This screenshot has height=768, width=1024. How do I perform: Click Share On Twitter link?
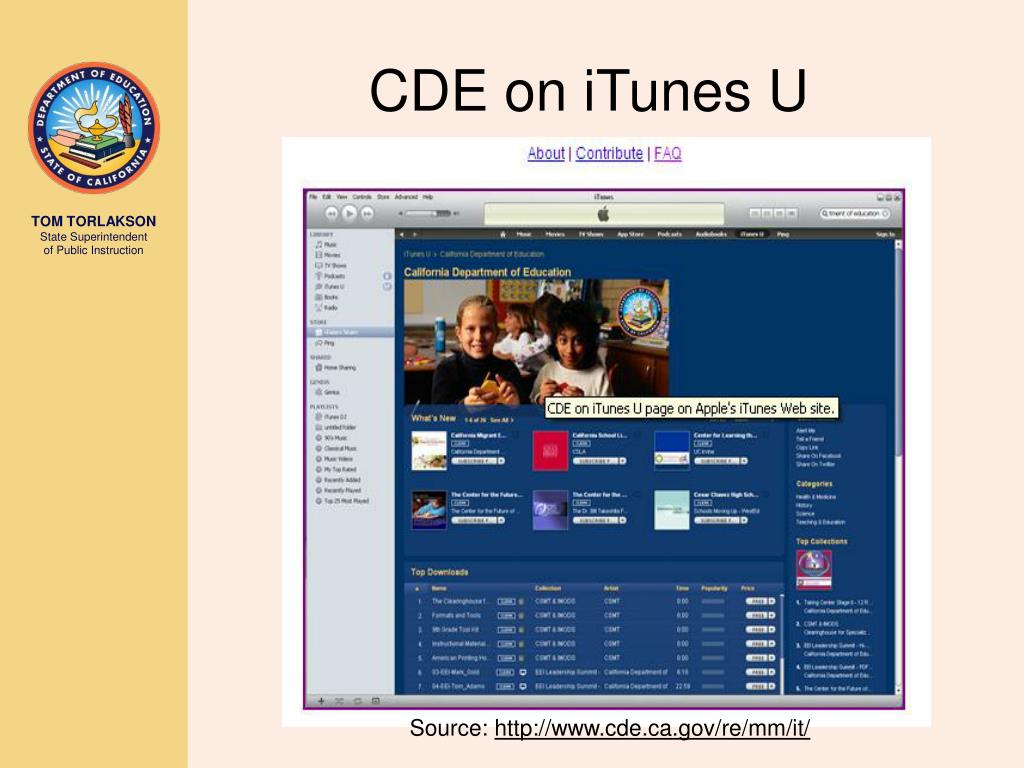[x=815, y=464]
